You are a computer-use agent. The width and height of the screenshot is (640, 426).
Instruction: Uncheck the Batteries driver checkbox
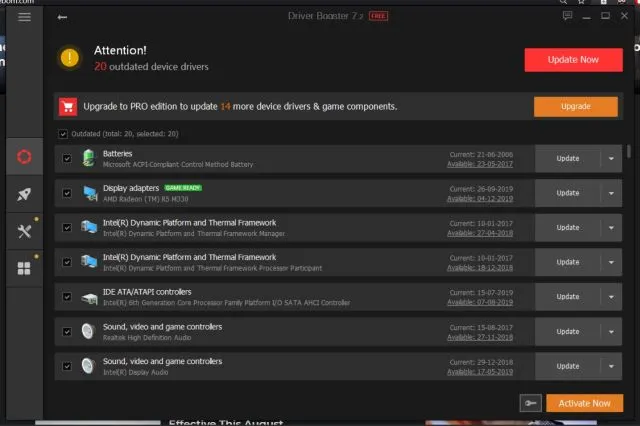[x=67, y=158]
